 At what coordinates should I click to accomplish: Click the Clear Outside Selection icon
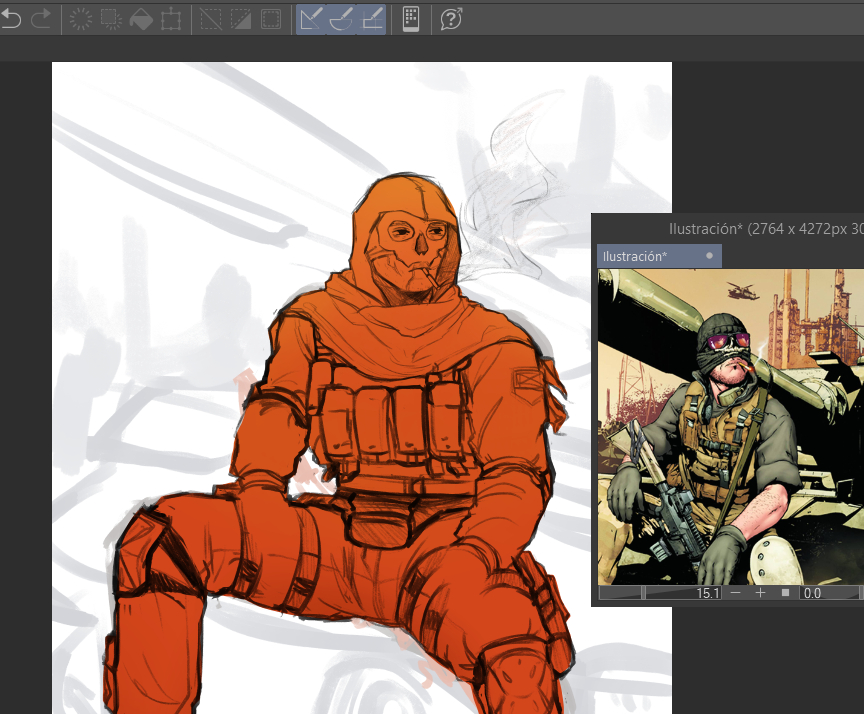pyautogui.click(x=111, y=18)
